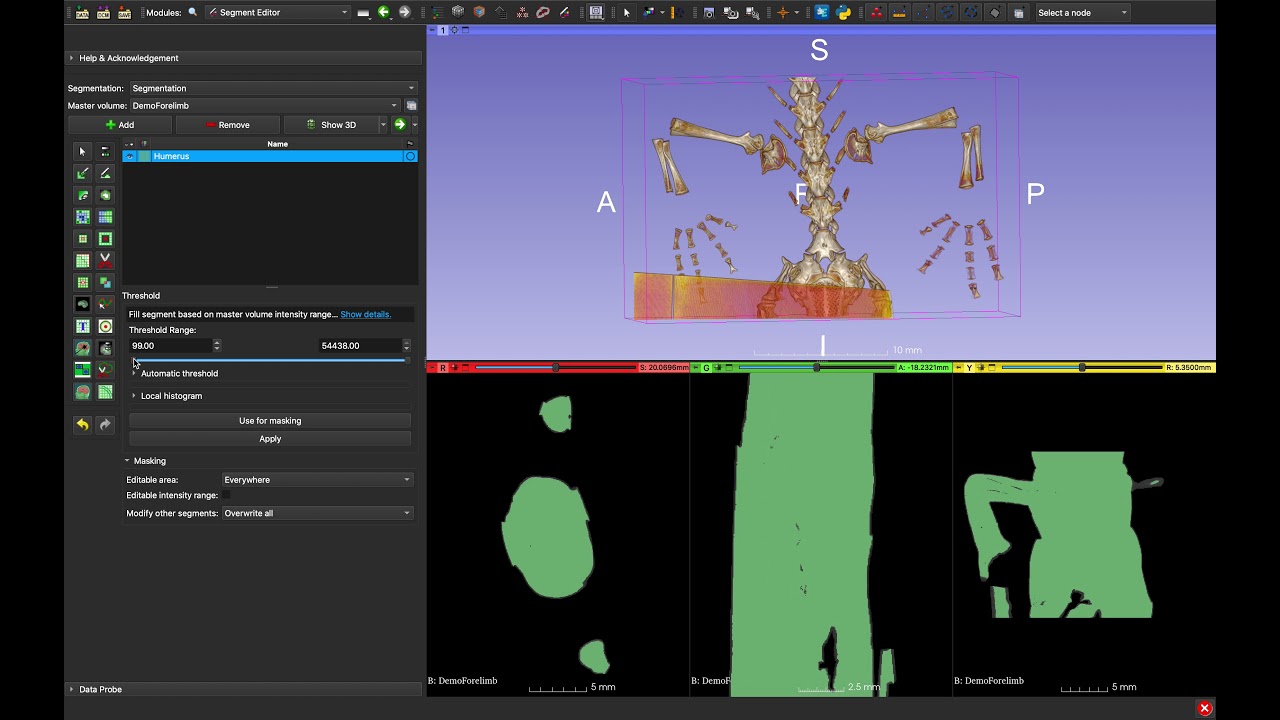The image size is (1280, 720).
Task: Click the Save scene icon
Action: pos(124,12)
